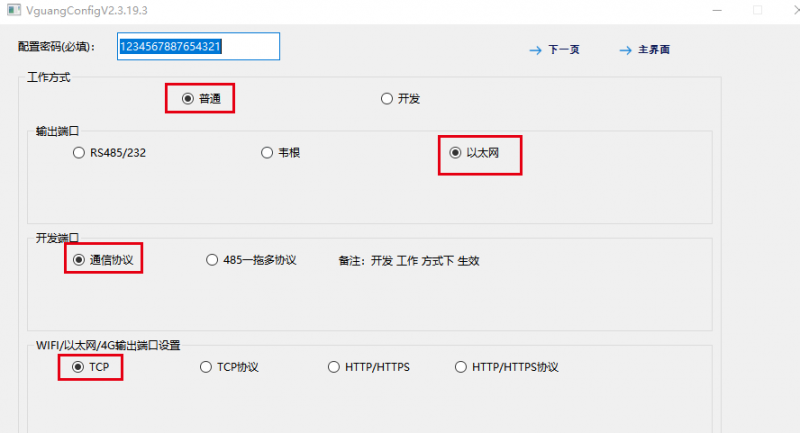Click the blue arrow icon beside 主界面
This screenshot has width=800, height=433.
coord(625,49)
